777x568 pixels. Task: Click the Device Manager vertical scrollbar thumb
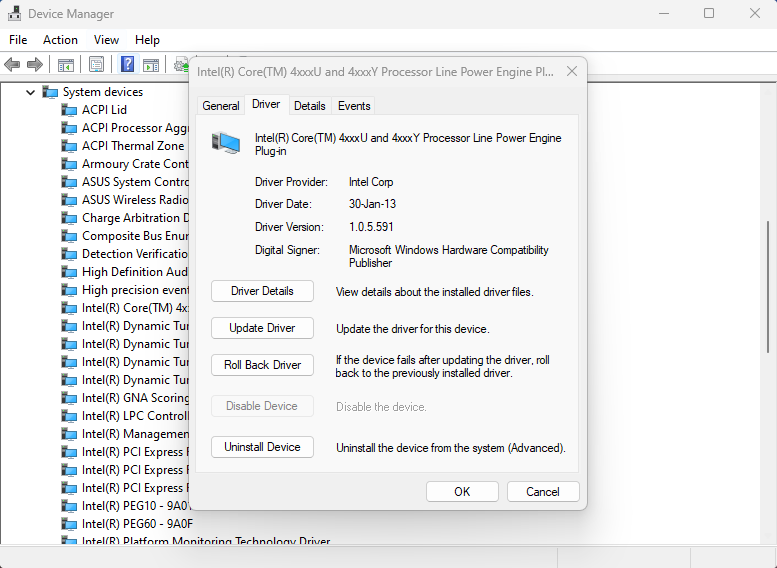pyautogui.click(x=768, y=286)
